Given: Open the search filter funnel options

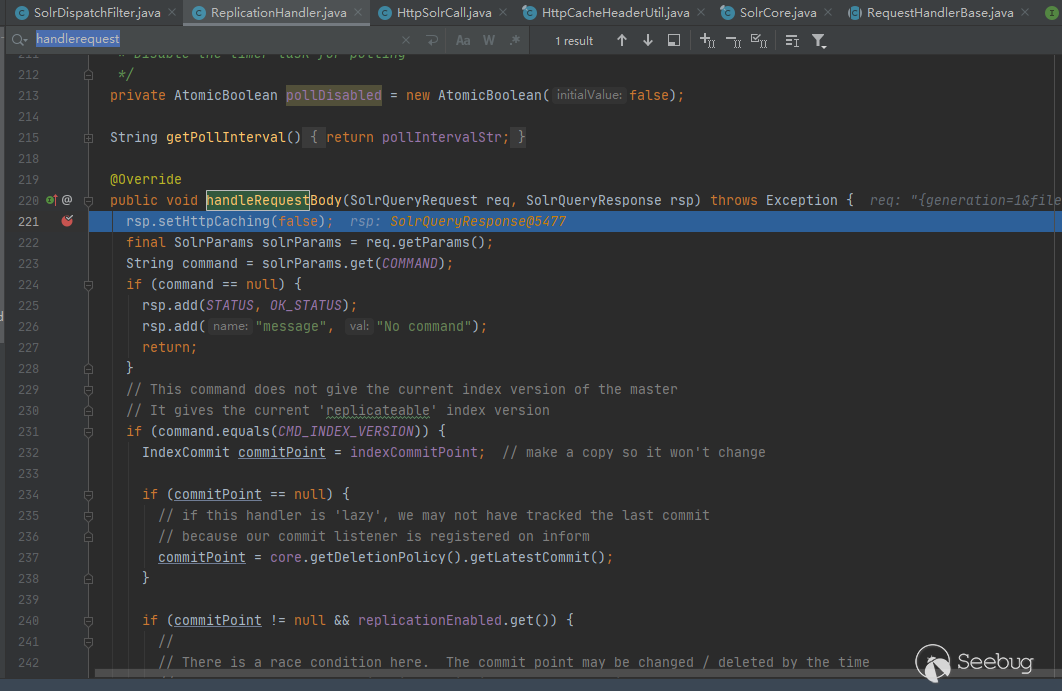Looking at the screenshot, I should [x=819, y=41].
